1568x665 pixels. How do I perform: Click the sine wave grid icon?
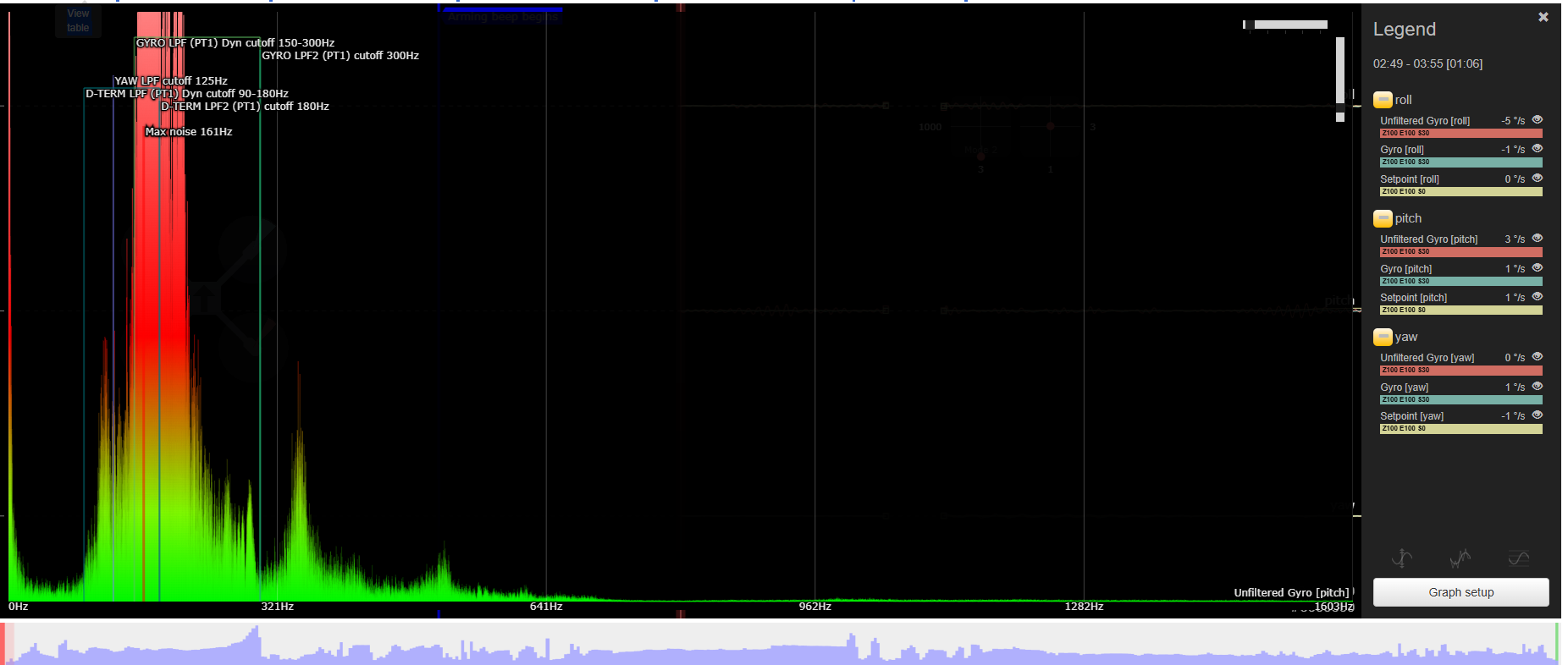pos(1518,558)
